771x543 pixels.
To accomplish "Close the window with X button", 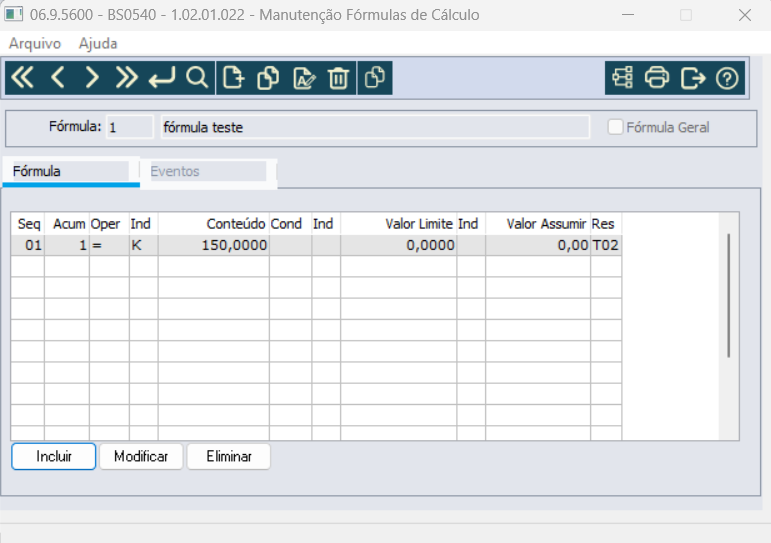I will pyautogui.click(x=744, y=15).
